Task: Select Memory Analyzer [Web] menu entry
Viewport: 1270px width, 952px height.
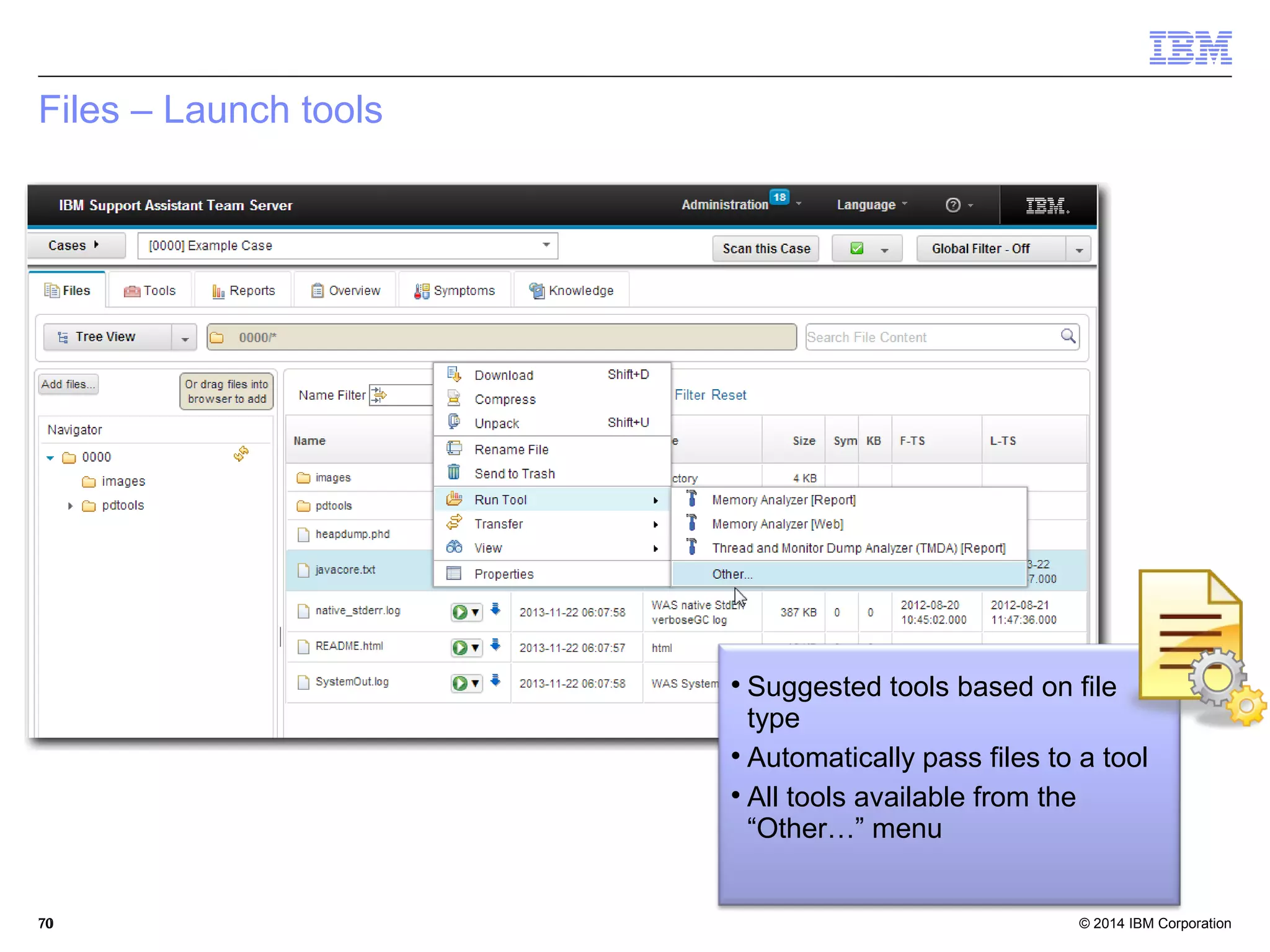Action: point(849,524)
